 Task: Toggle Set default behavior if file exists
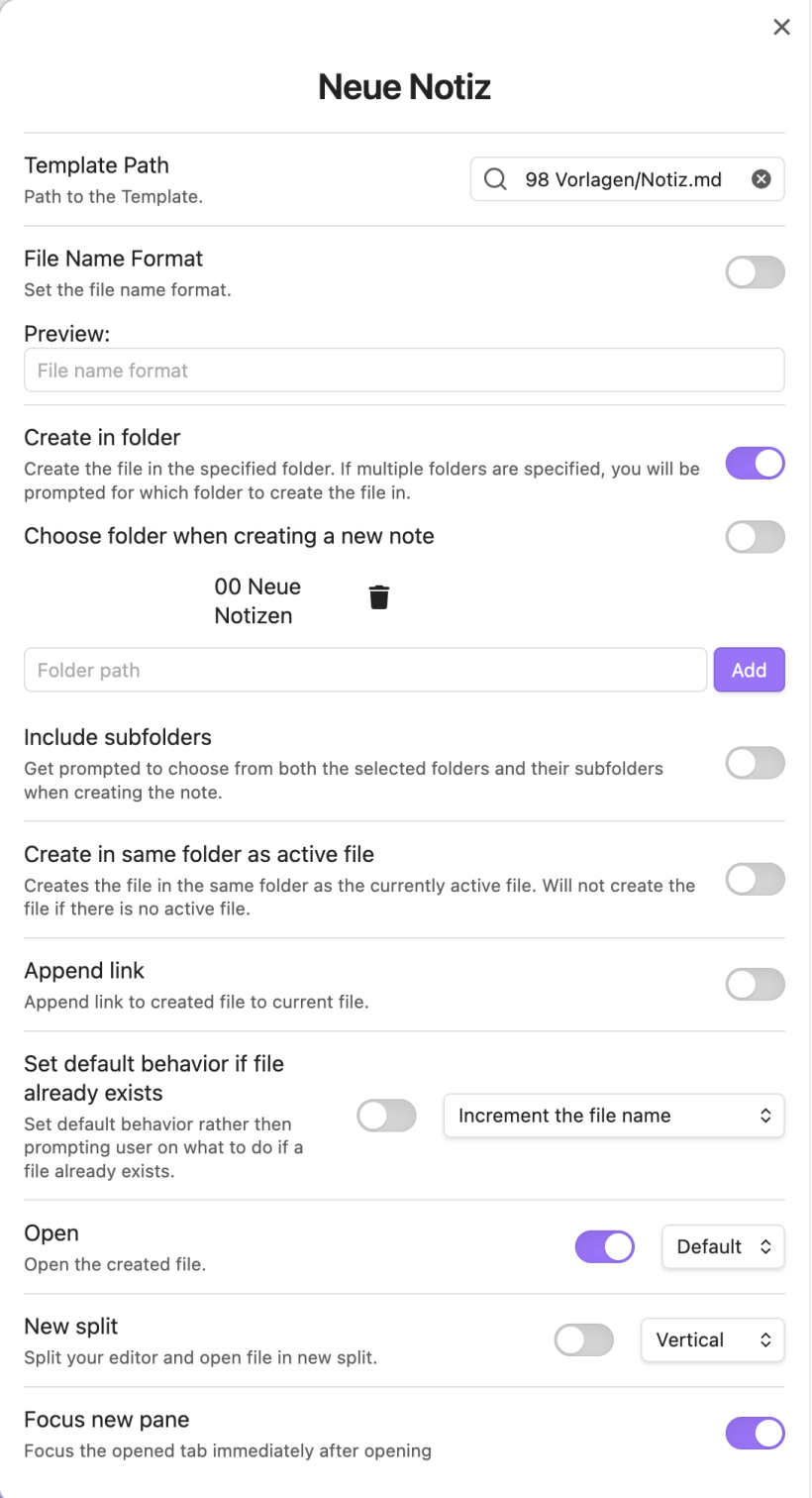tap(386, 1116)
